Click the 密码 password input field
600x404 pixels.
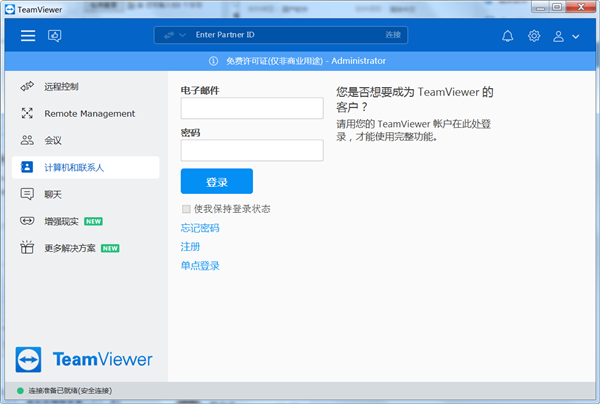252,150
